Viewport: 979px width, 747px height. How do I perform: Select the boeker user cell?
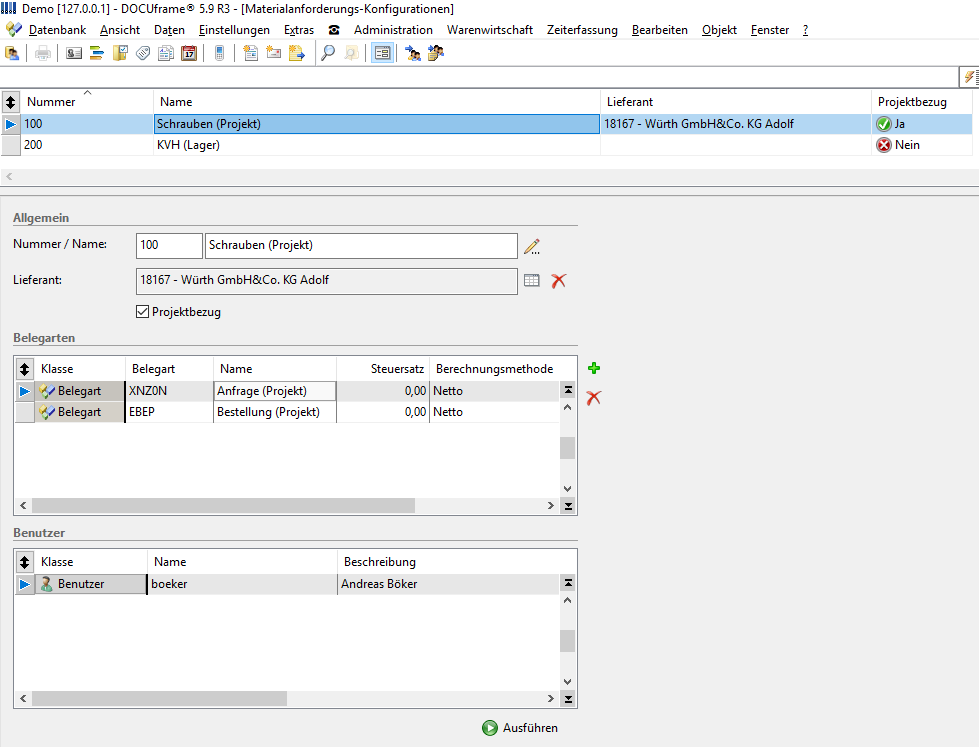point(242,584)
